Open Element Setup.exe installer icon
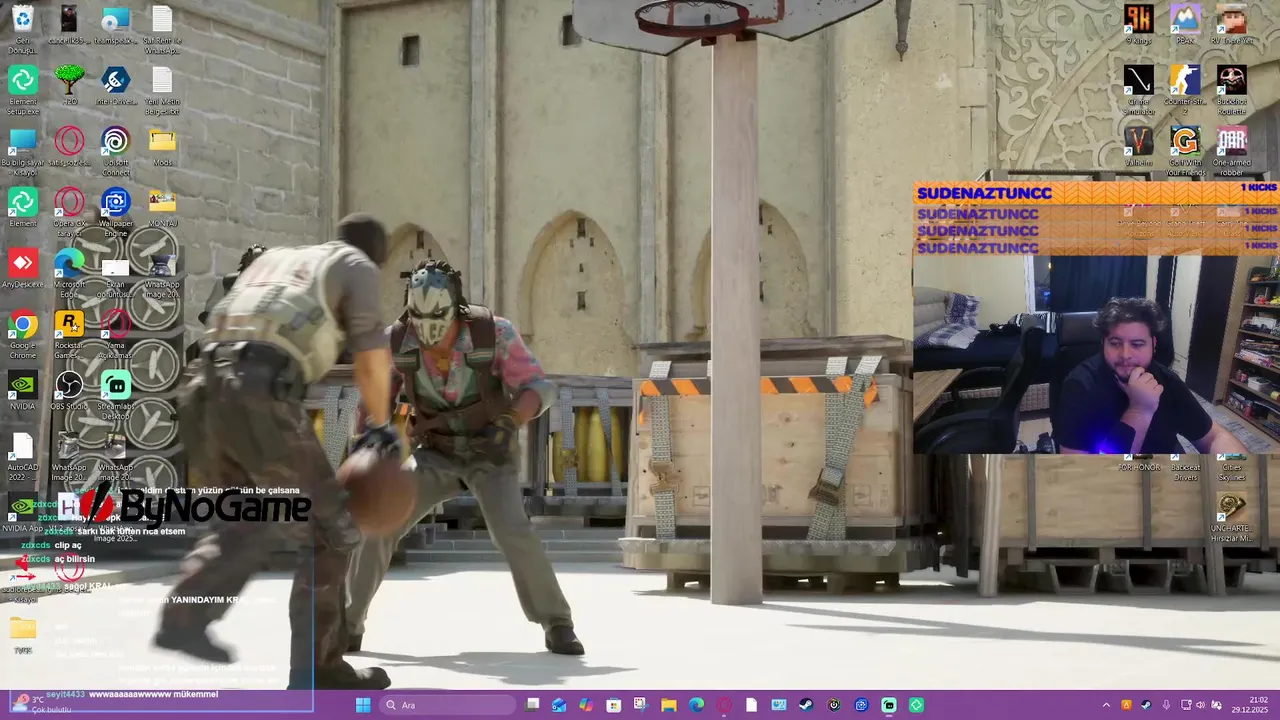This screenshot has width=1280, height=720. click(23, 89)
